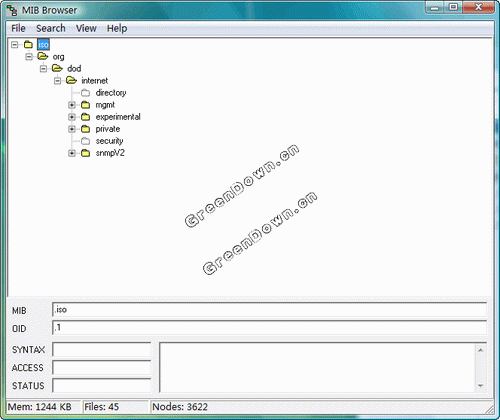Open the View menu
Screen dimensions: 500x420
click(x=86, y=28)
